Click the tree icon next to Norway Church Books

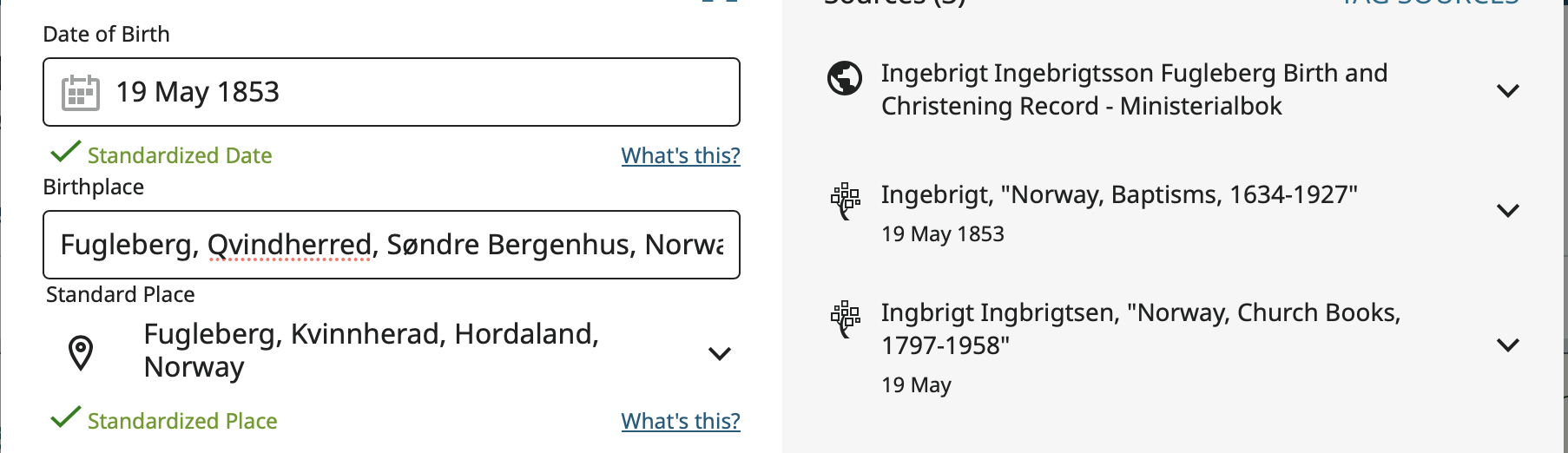coord(845,318)
